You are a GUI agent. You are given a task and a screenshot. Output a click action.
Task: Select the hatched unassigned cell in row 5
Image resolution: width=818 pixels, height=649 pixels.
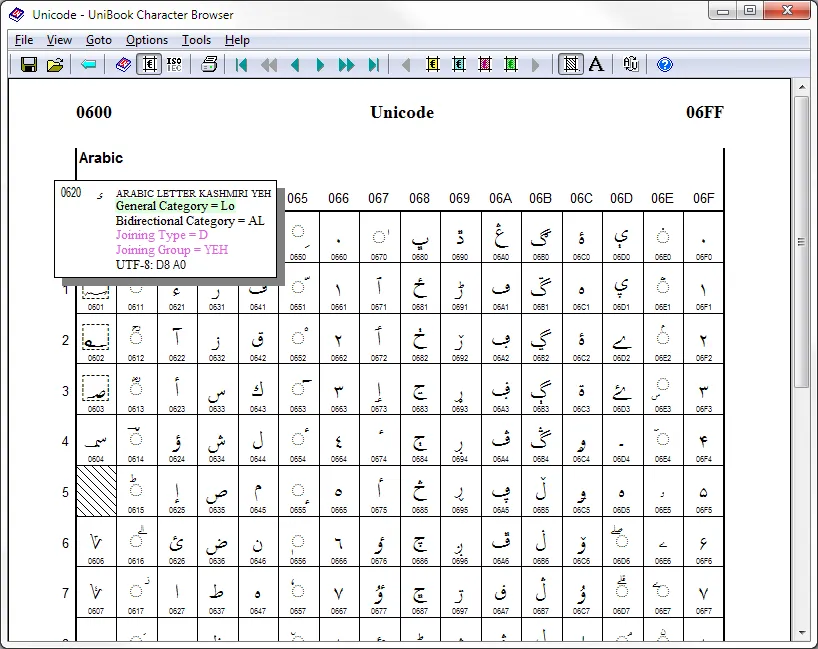[x=97, y=491]
